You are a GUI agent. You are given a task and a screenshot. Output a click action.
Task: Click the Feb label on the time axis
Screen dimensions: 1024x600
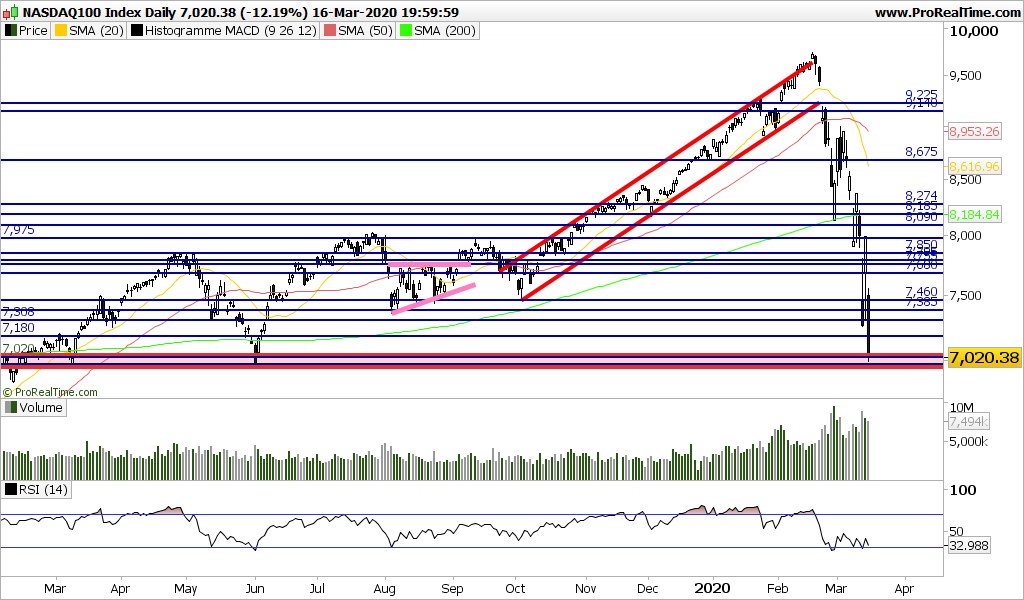(x=777, y=589)
